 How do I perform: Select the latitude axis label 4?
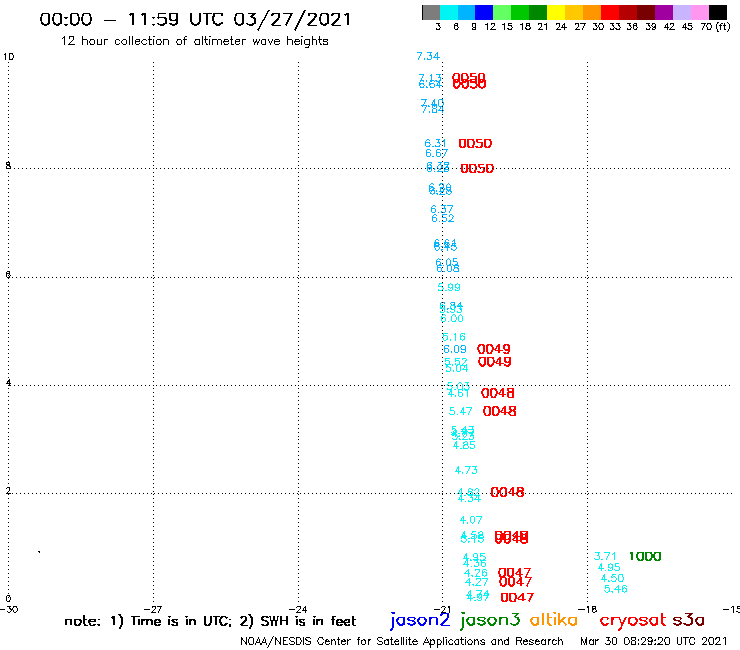[x=8, y=382]
